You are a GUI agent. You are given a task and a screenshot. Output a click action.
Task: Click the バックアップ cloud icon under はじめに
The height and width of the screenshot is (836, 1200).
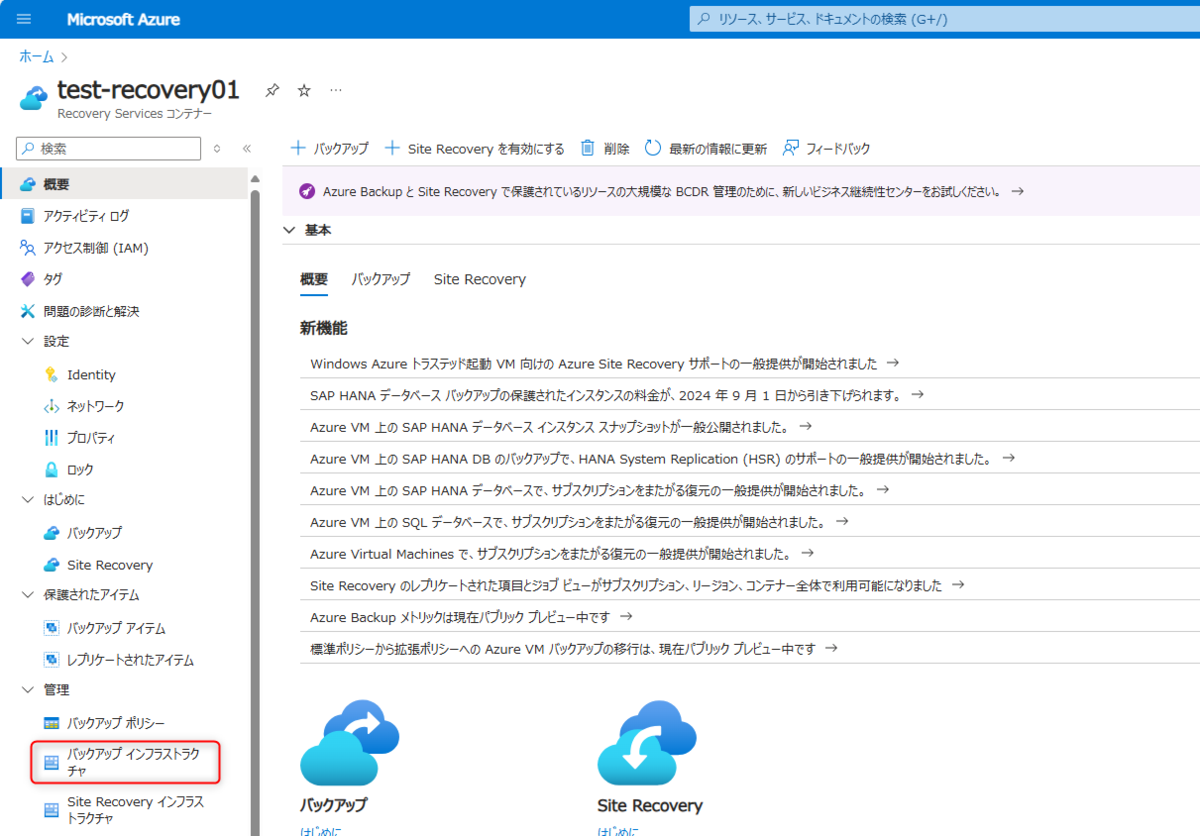pos(52,533)
